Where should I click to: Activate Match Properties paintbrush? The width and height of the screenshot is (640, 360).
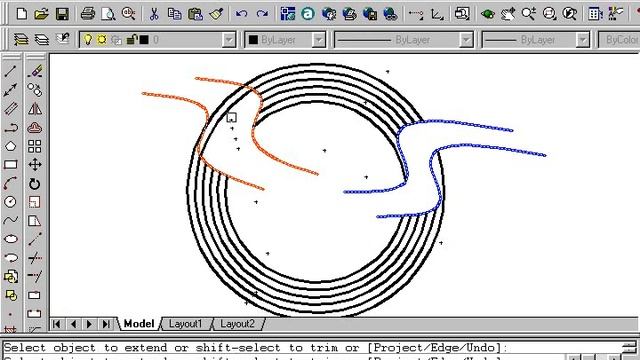[x=216, y=14]
